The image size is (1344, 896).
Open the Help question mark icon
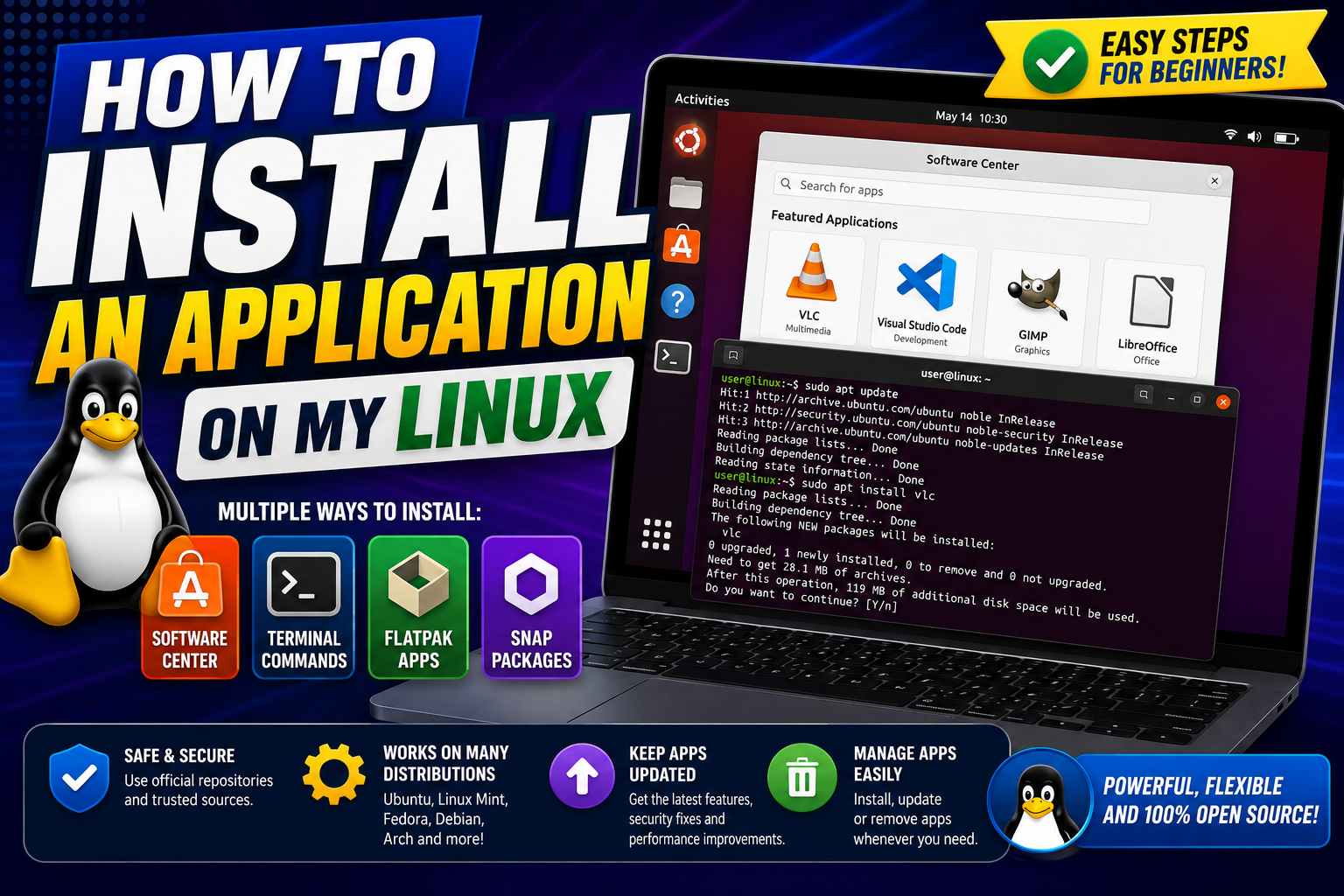(x=677, y=302)
